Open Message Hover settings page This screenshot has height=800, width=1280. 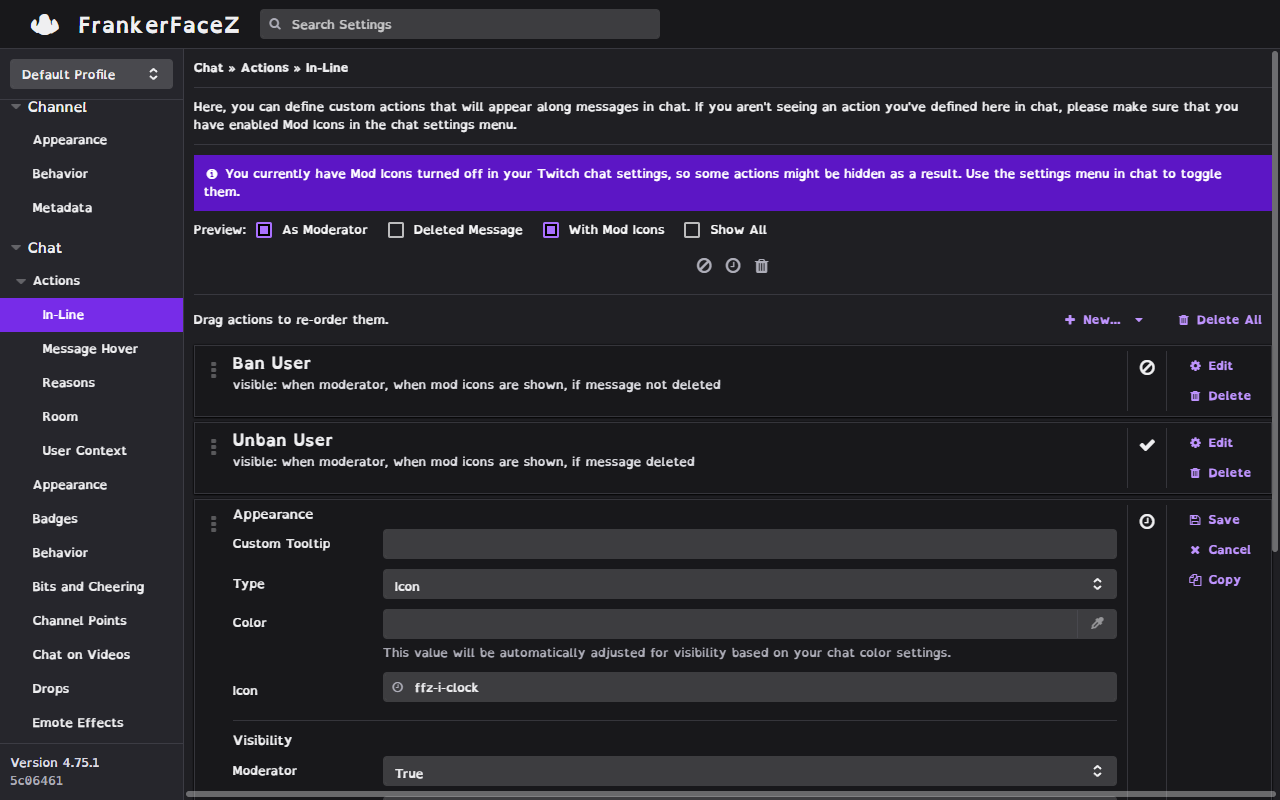pos(90,349)
